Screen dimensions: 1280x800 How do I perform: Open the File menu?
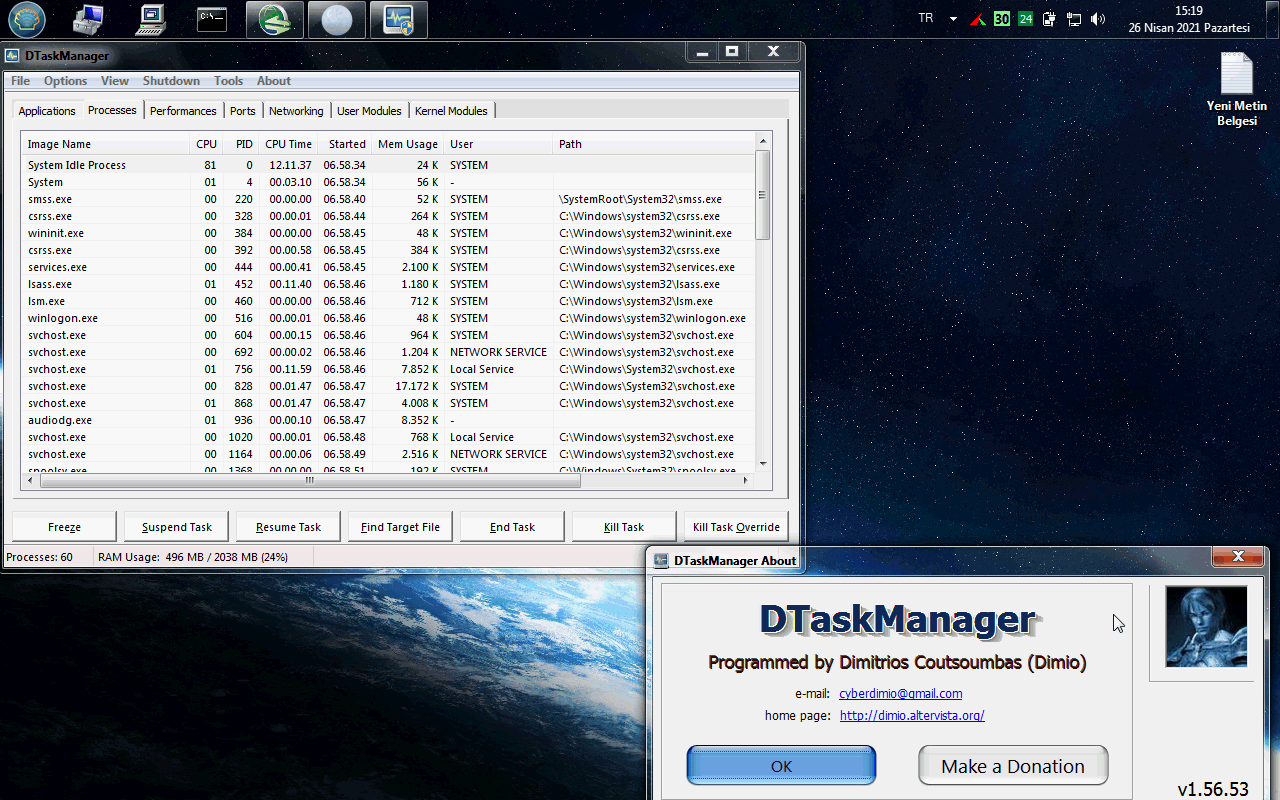click(20, 81)
